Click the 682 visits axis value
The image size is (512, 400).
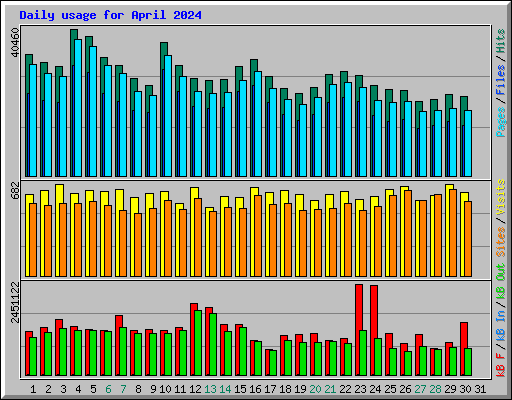click(15, 190)
